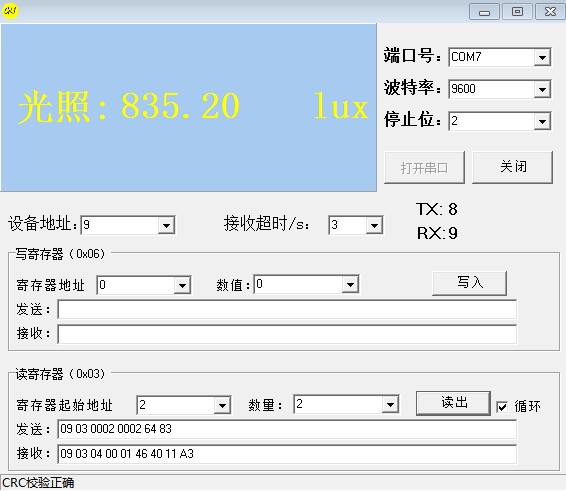Click the 关闭 close port button

pos(512,167)
